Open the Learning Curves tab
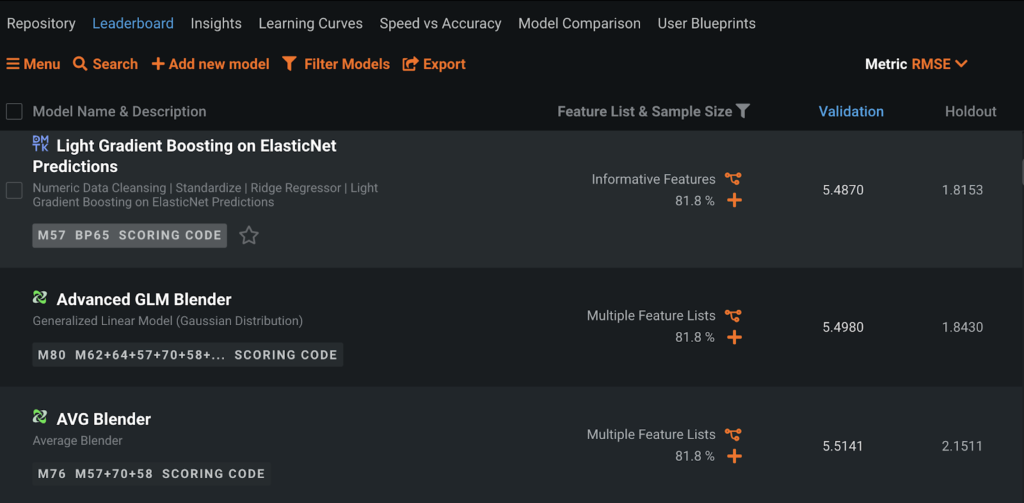The image size is (1024, 503). pos(311,23)
